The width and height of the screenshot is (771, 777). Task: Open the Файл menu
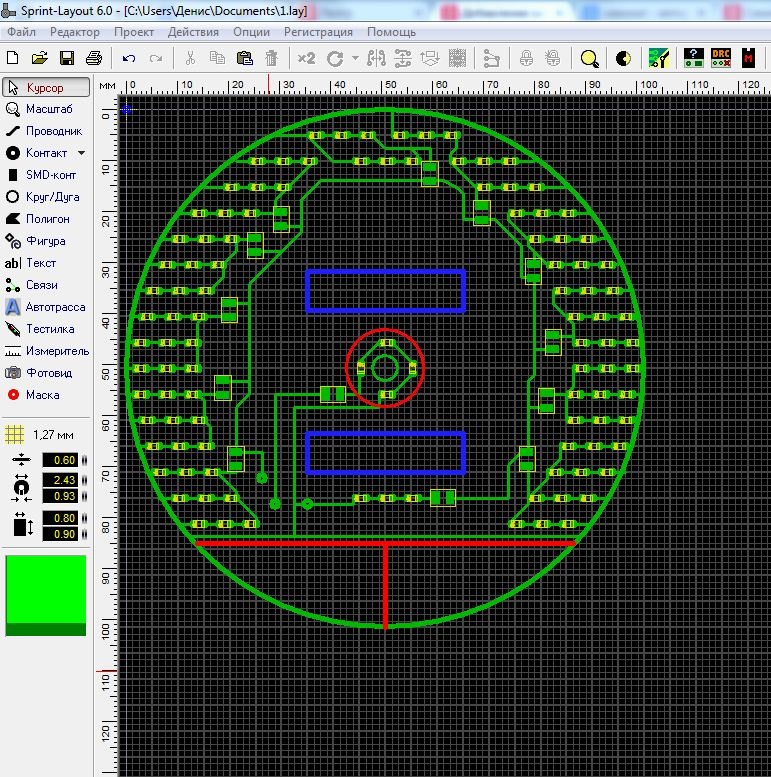click(21, 32)
